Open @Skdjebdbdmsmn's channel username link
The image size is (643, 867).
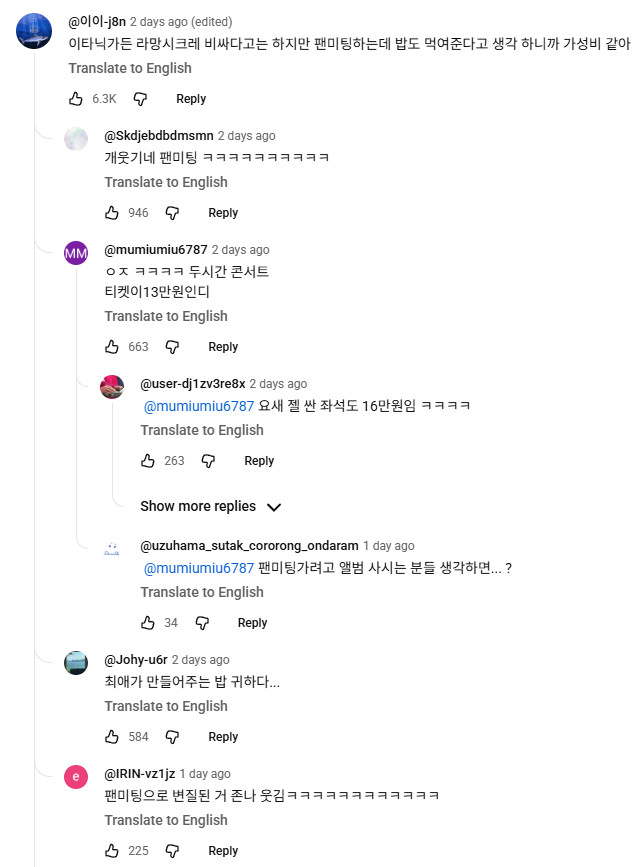tap(157, 136)
